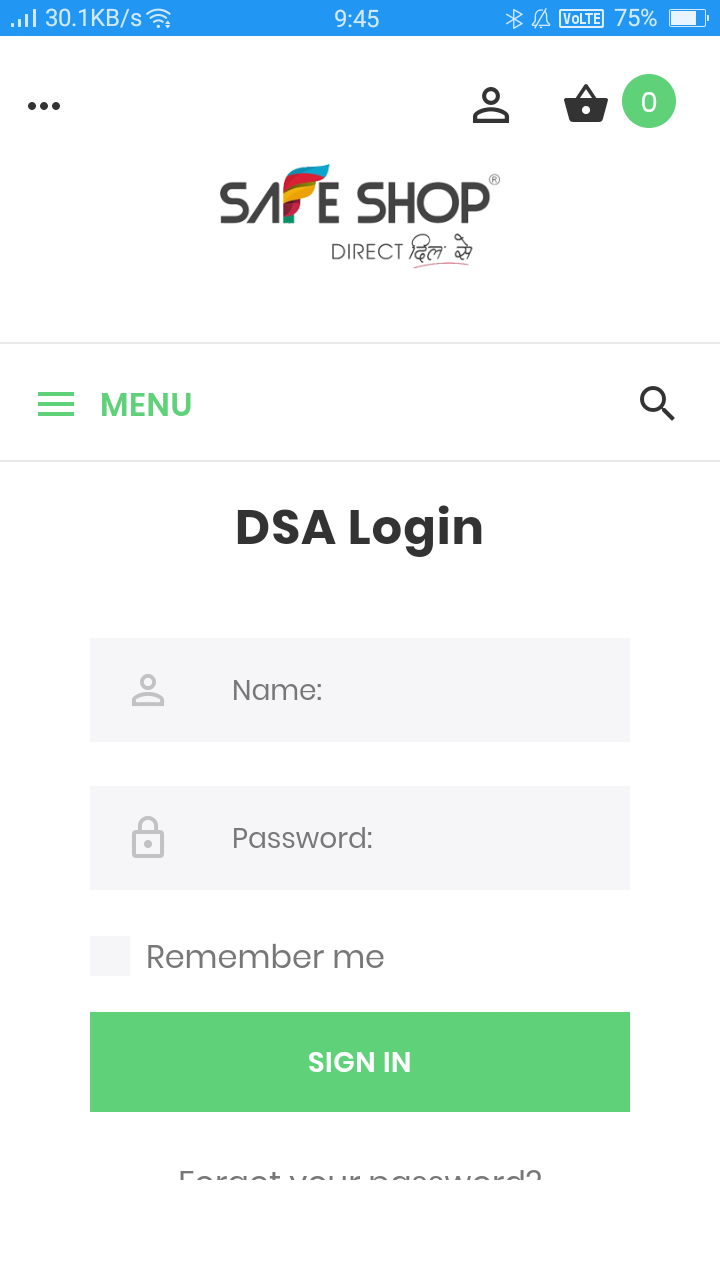Tick the Remember me checkbox
This screenshot has width=720, height=1280.
pos(110,956)
